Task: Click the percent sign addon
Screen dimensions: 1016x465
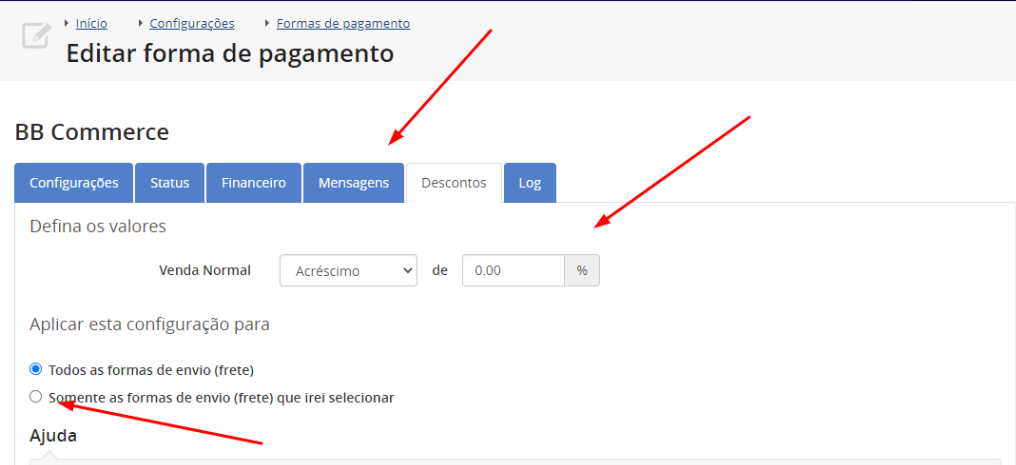Action: pos(582,271)
